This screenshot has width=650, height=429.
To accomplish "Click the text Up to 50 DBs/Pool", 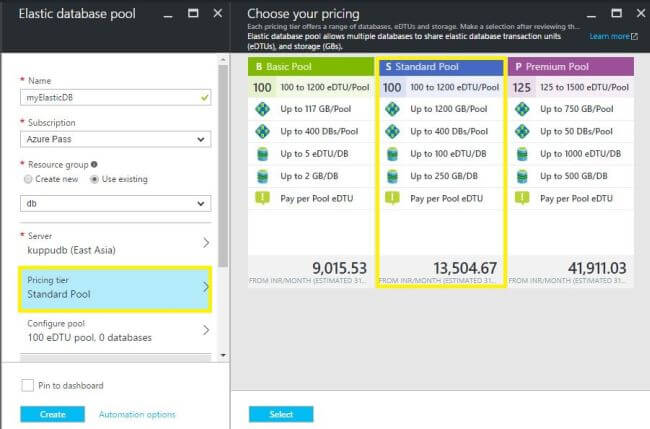I will coord(576,131).
